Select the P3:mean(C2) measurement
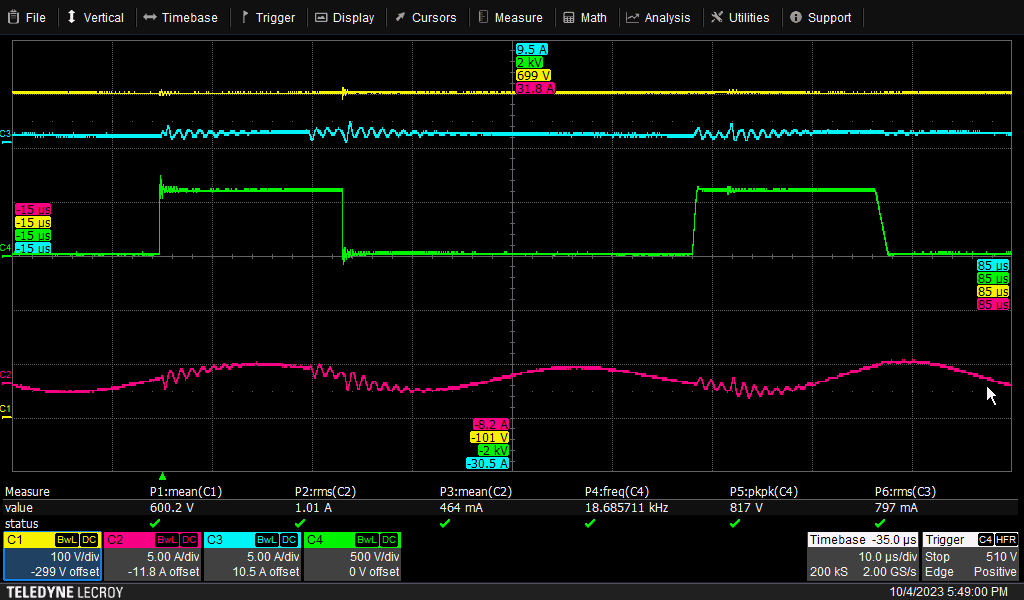 coord(475,492)
